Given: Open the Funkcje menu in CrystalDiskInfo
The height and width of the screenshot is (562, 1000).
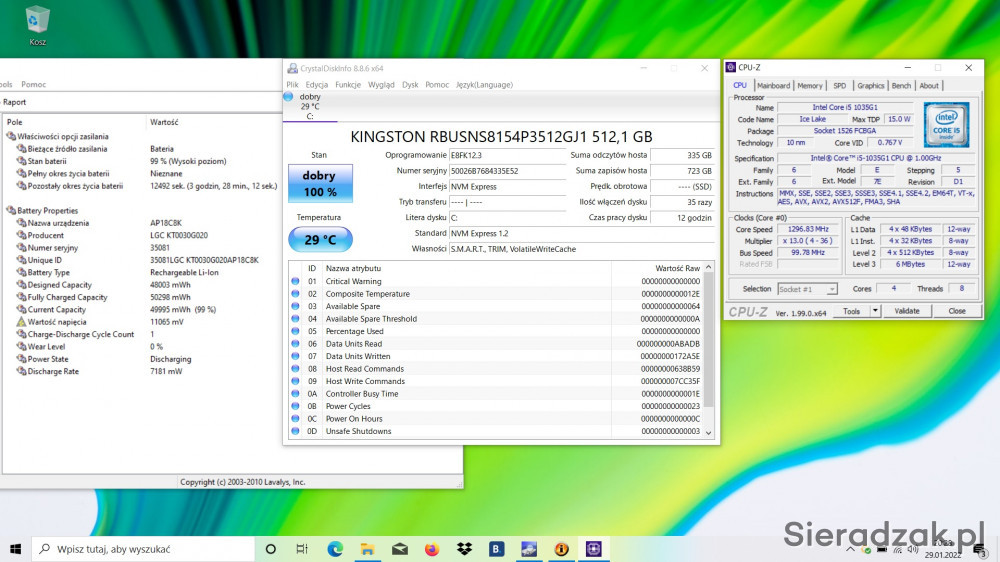Looking at the screenshot, I should tap(348, 85).
